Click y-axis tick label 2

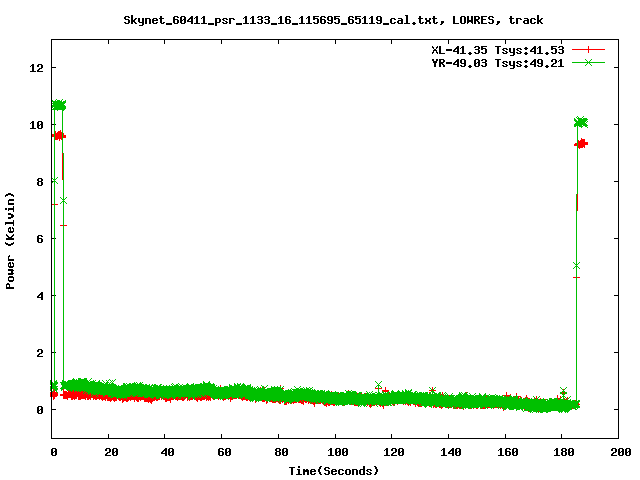[40, 353]
